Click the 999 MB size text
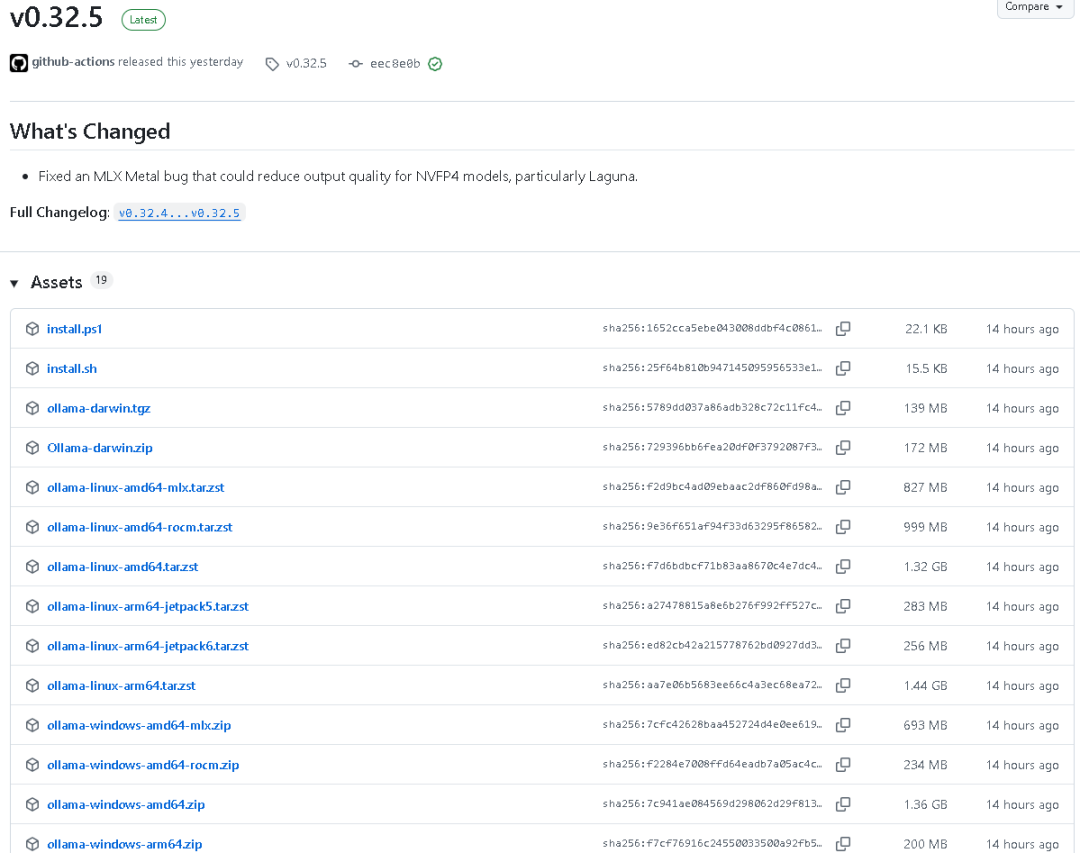This screenshot has height=853, width=1080. [925, 527]
